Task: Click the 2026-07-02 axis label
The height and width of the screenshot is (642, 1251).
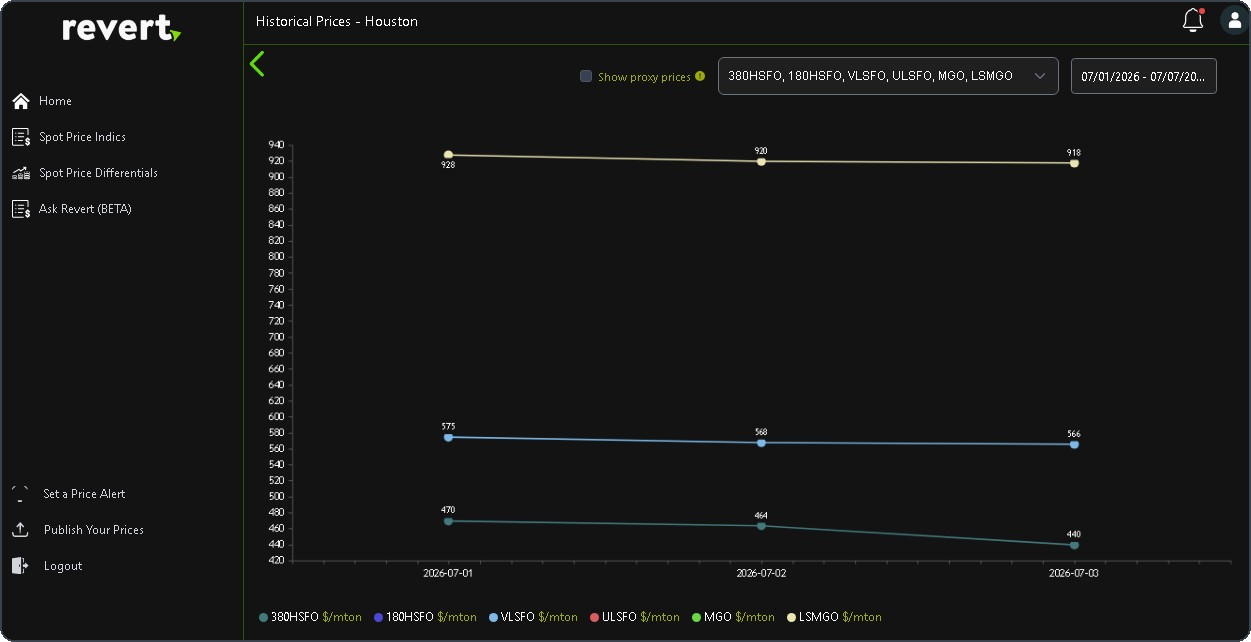Action: coord(761,574)
